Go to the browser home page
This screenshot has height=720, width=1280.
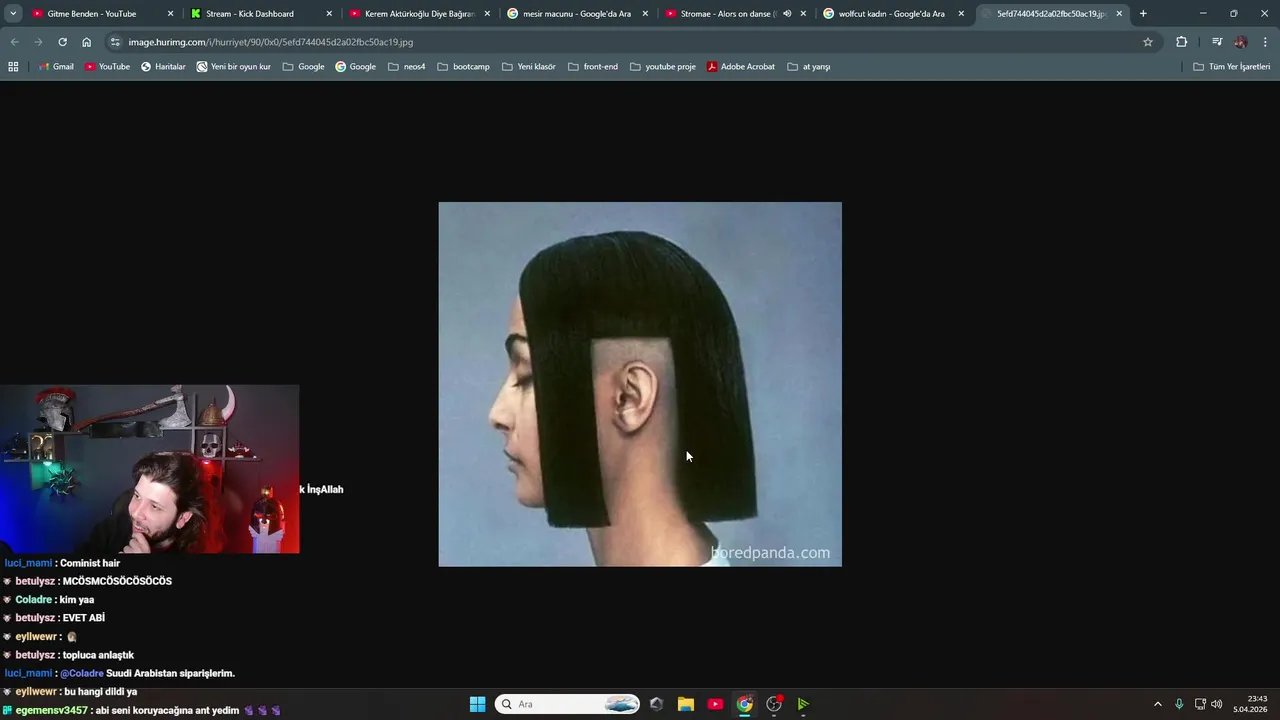[86, 42]
